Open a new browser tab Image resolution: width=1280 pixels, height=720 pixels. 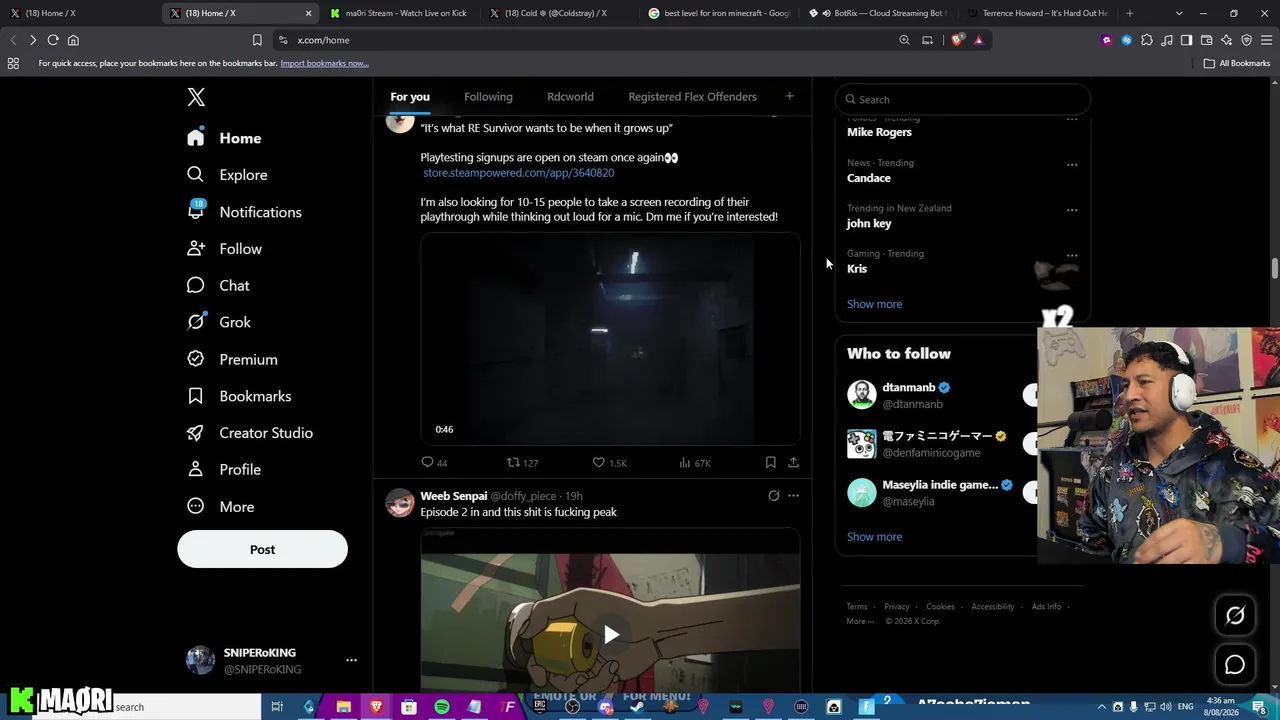pyautogui.click(x=1129, y=13)
